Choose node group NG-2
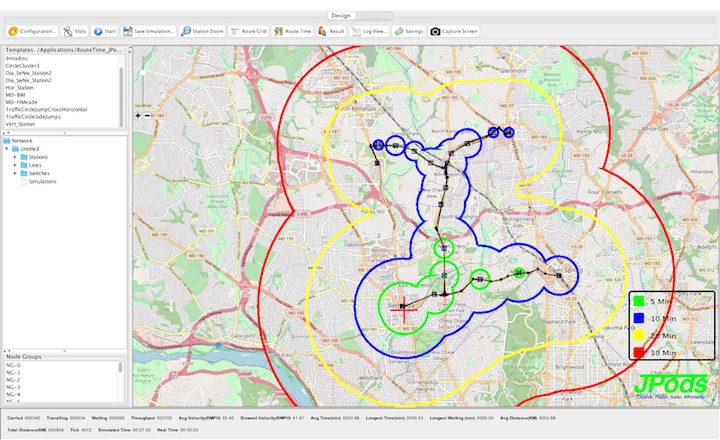The width and height of the screenshot is (720, 440). pyautogui.click(x=13, y=380)
